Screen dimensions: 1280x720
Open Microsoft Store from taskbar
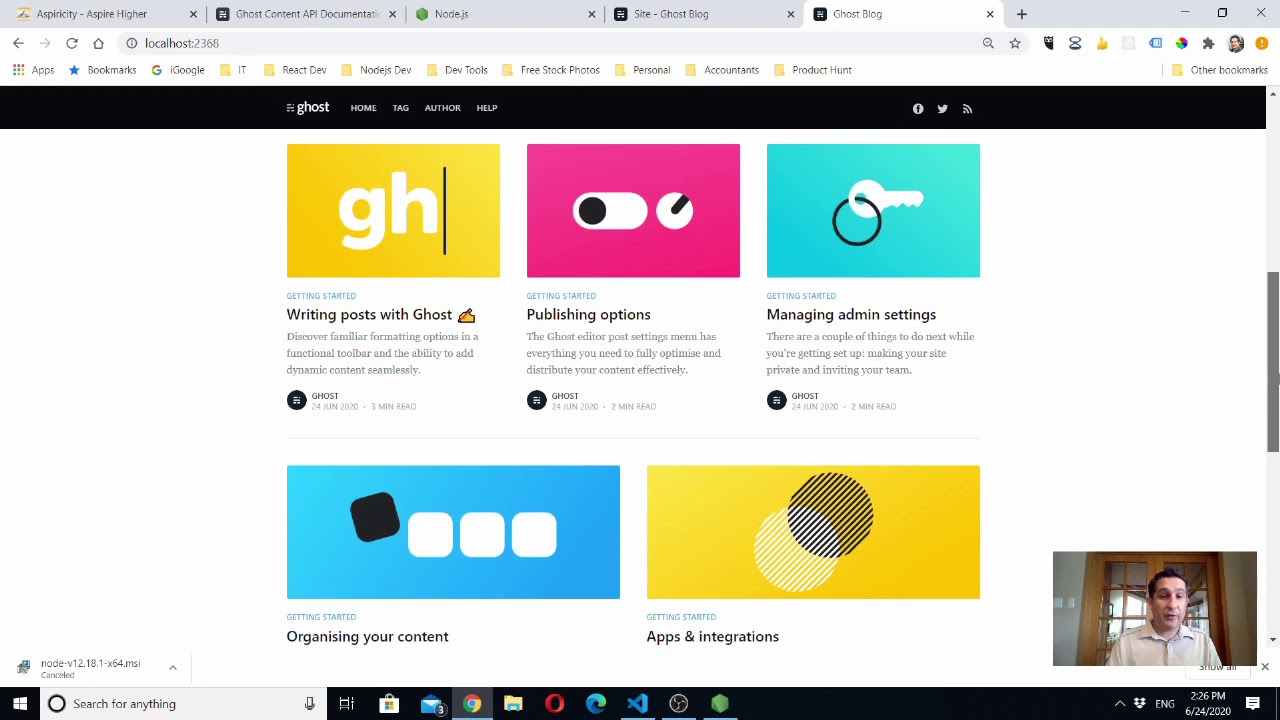[389, 704]
